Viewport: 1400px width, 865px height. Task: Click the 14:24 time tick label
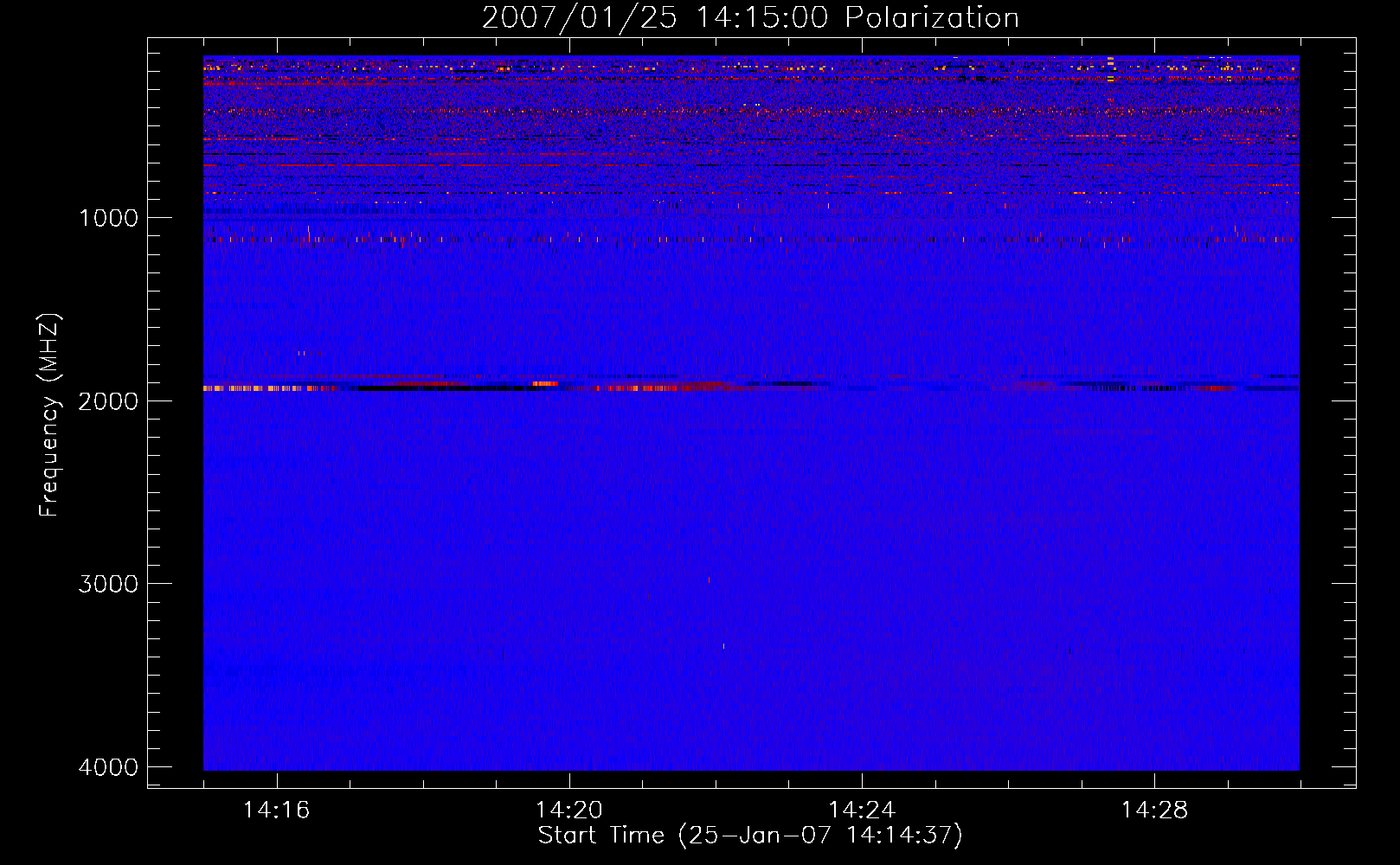coord(862,811)
